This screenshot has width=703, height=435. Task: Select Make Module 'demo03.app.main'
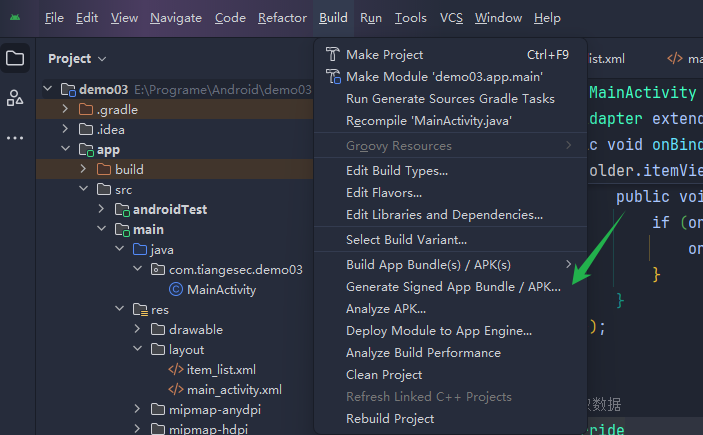point(451,76)
